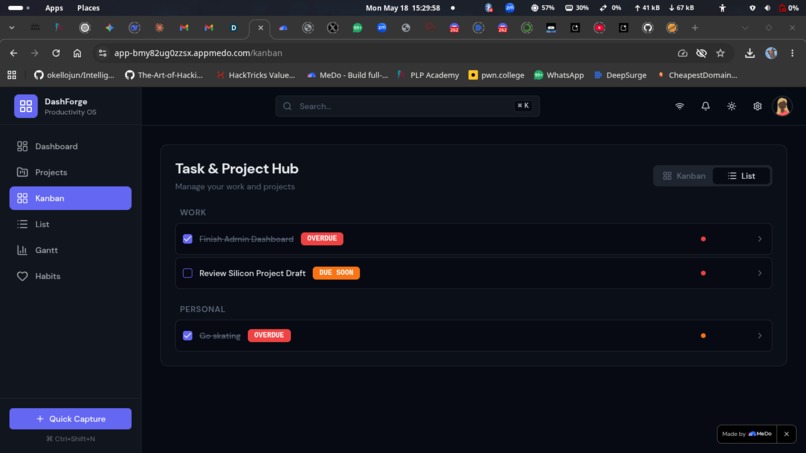Screen dimensions: 806x453
Task: Open the user profile avatar
Action: click(x=782, y=106)
